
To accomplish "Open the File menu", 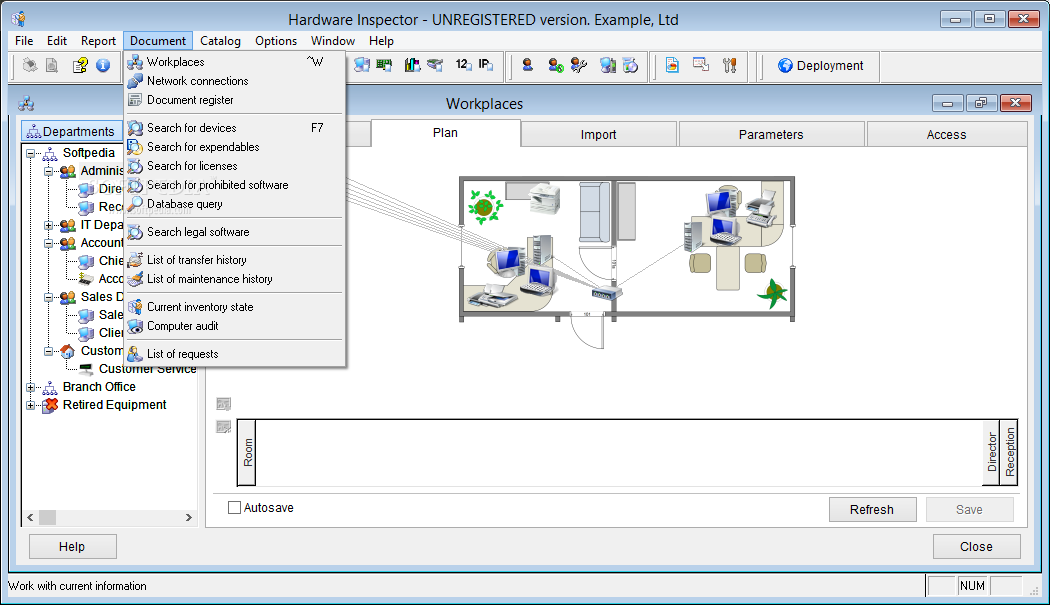I will [24, 41].
